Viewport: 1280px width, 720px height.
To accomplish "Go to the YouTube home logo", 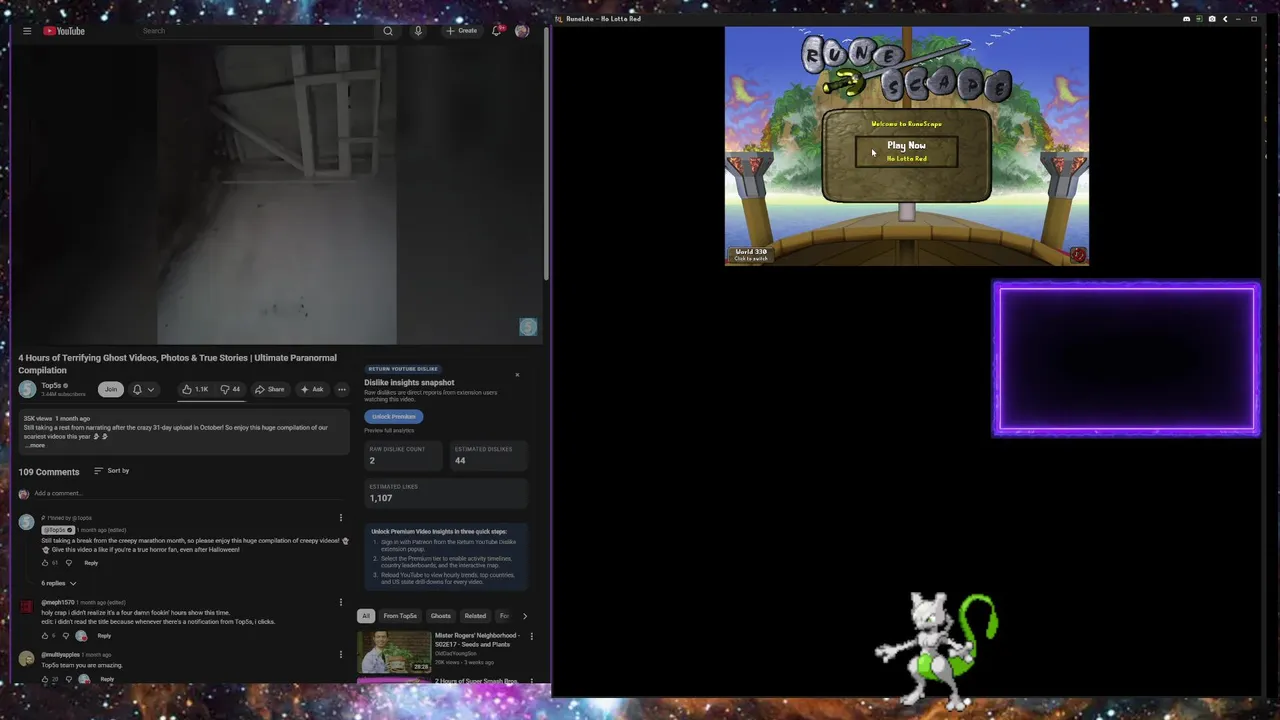I will coord(64,31).
